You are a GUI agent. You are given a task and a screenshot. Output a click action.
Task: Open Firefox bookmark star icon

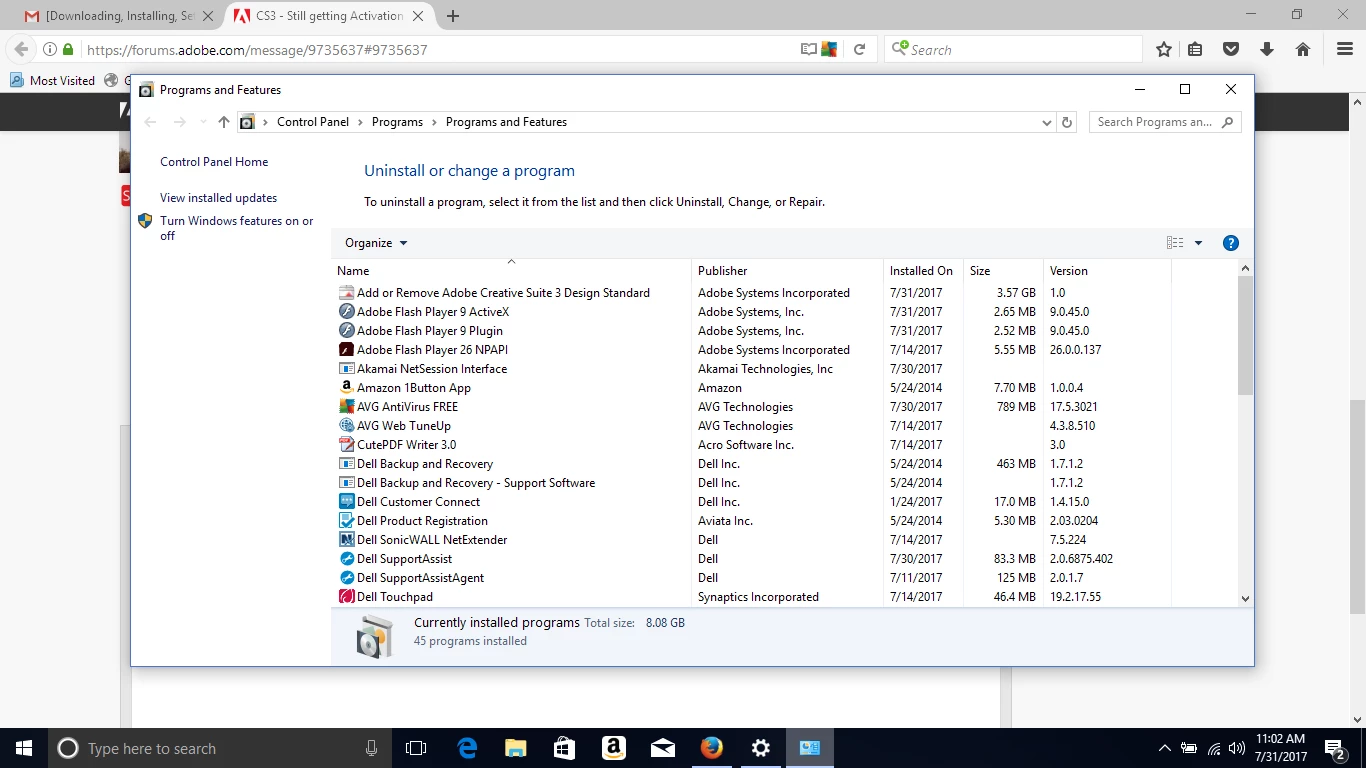click(1164, 49)
